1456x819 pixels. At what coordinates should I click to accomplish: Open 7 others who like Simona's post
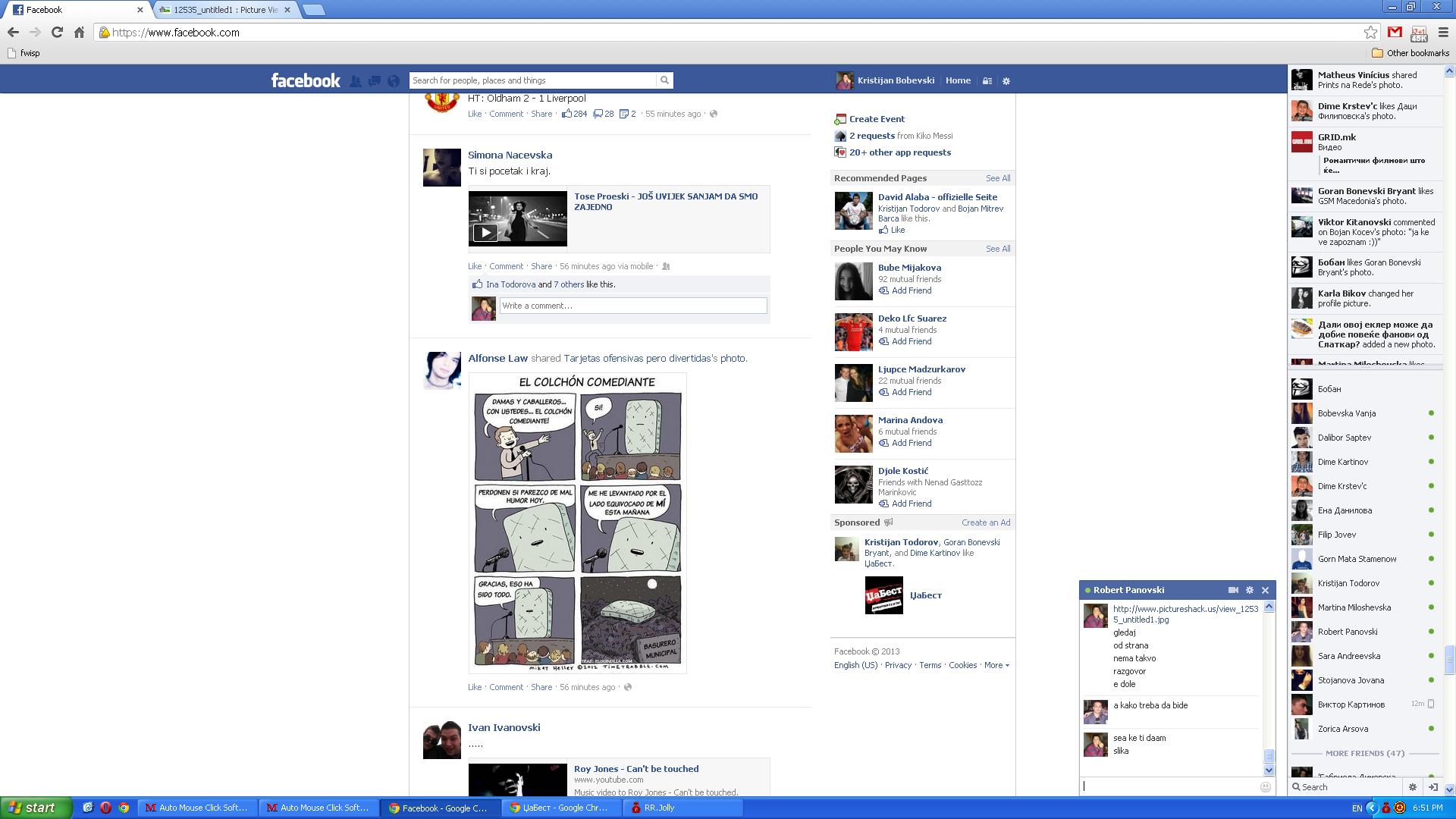tap(569, 284)
